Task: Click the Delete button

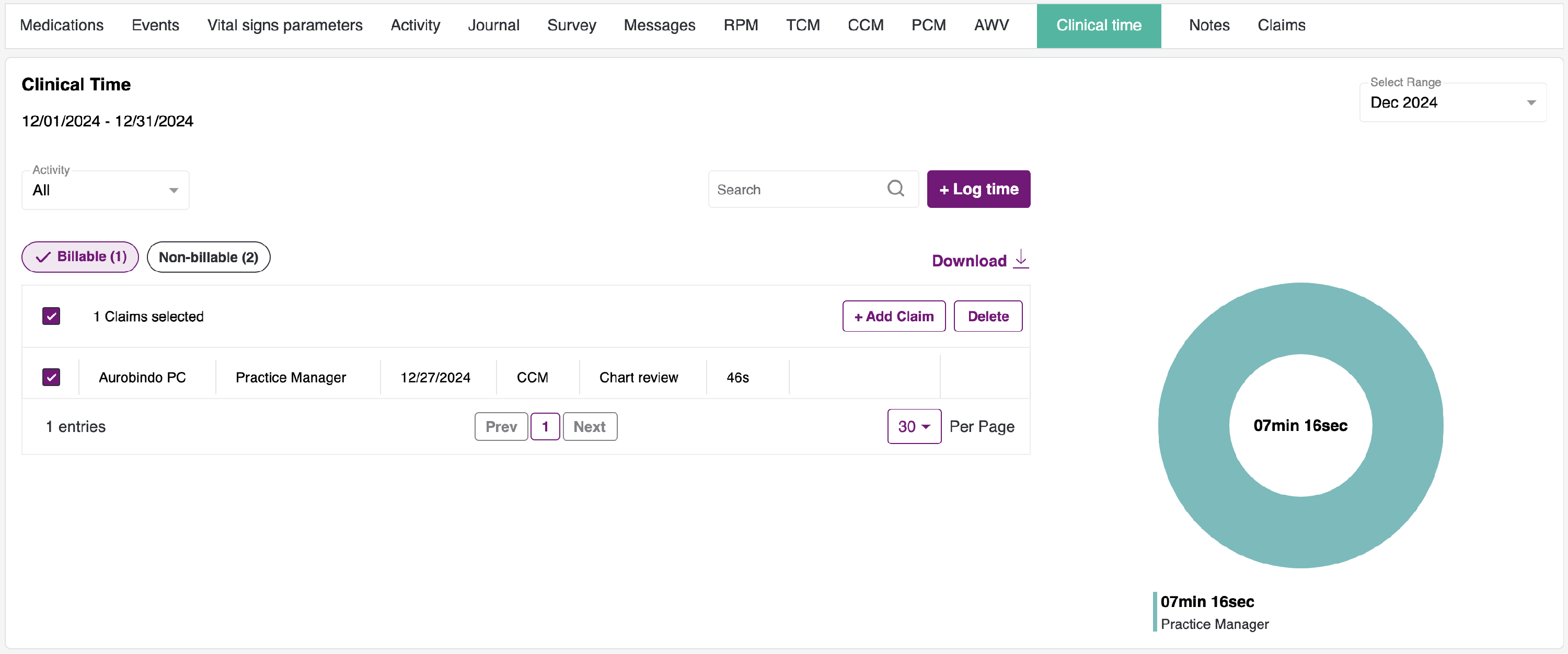Action: click(987, 316)
